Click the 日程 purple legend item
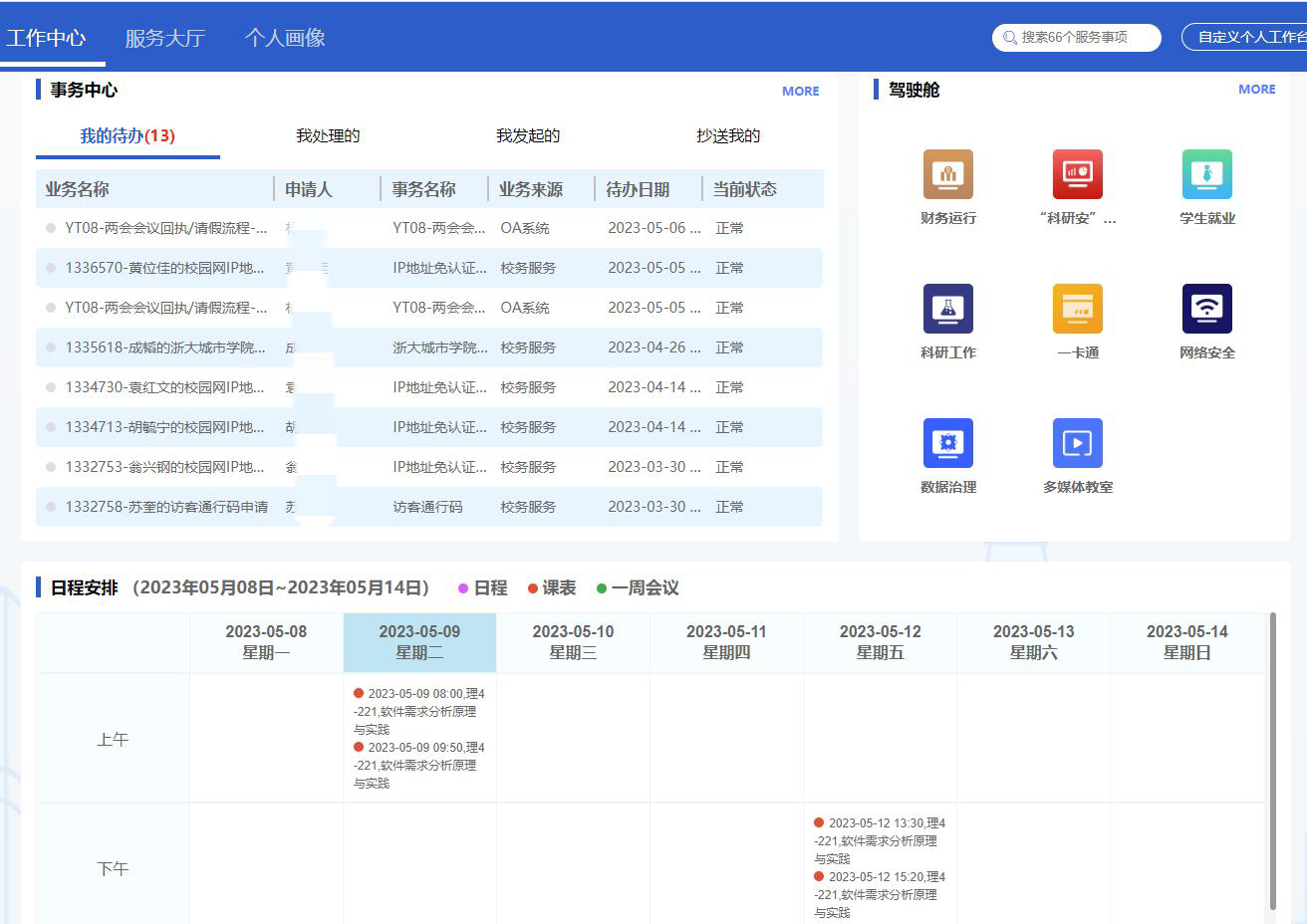 point(483,588)
